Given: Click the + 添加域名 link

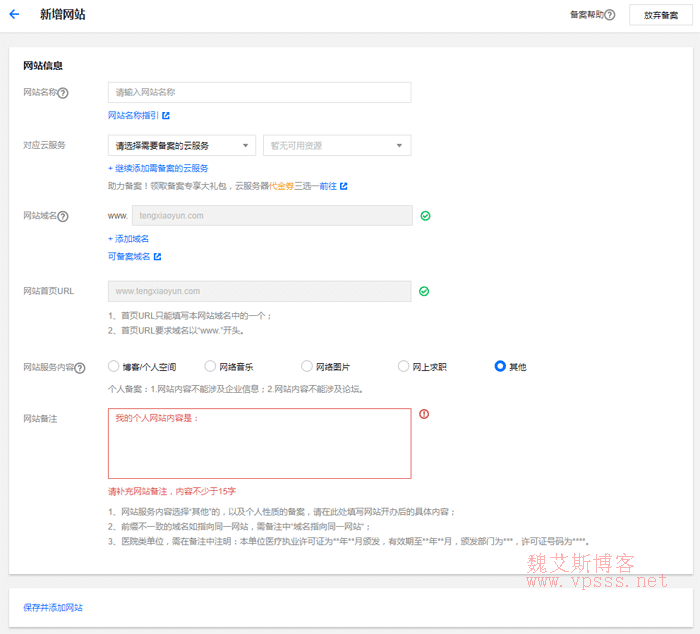Looking at the screenshot, I should click(x=129, y=239).
